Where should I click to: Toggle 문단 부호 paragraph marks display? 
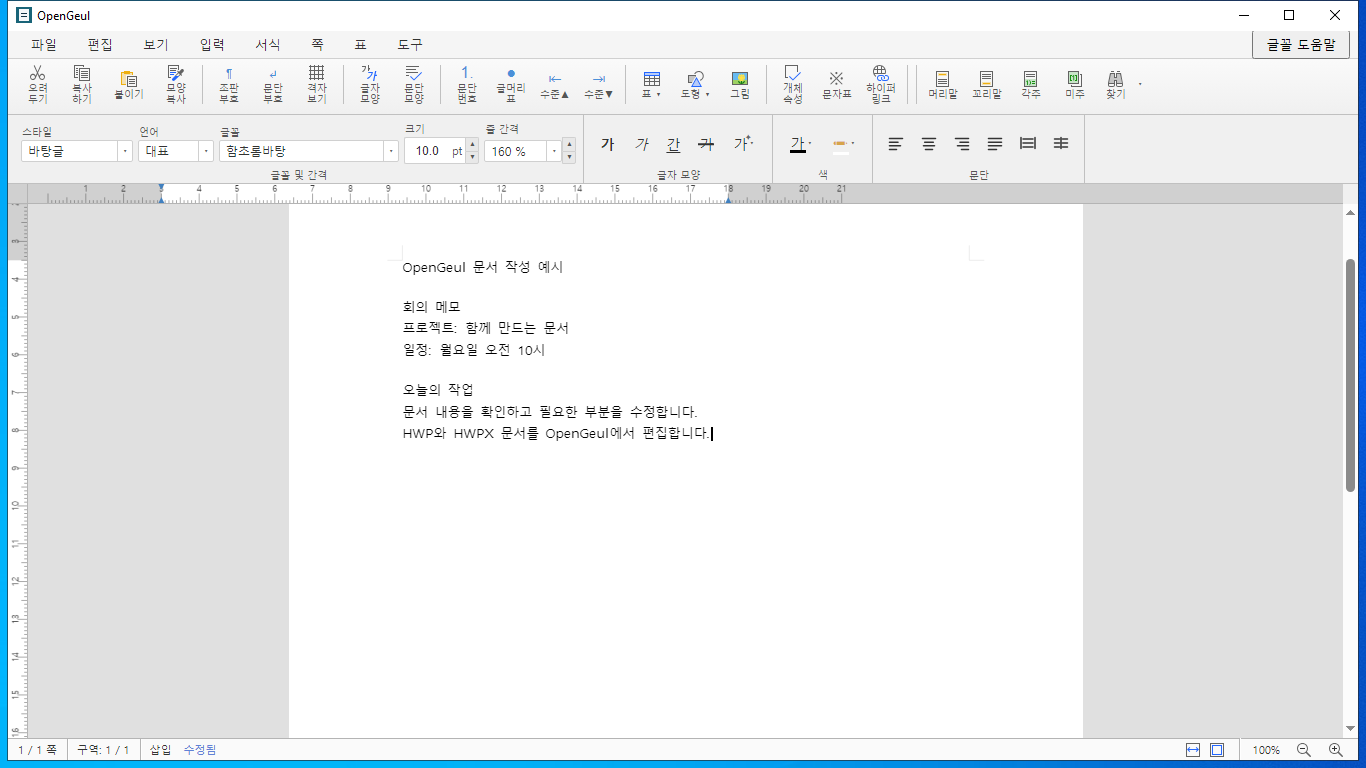pyautogui.click(x=273, y=84)
